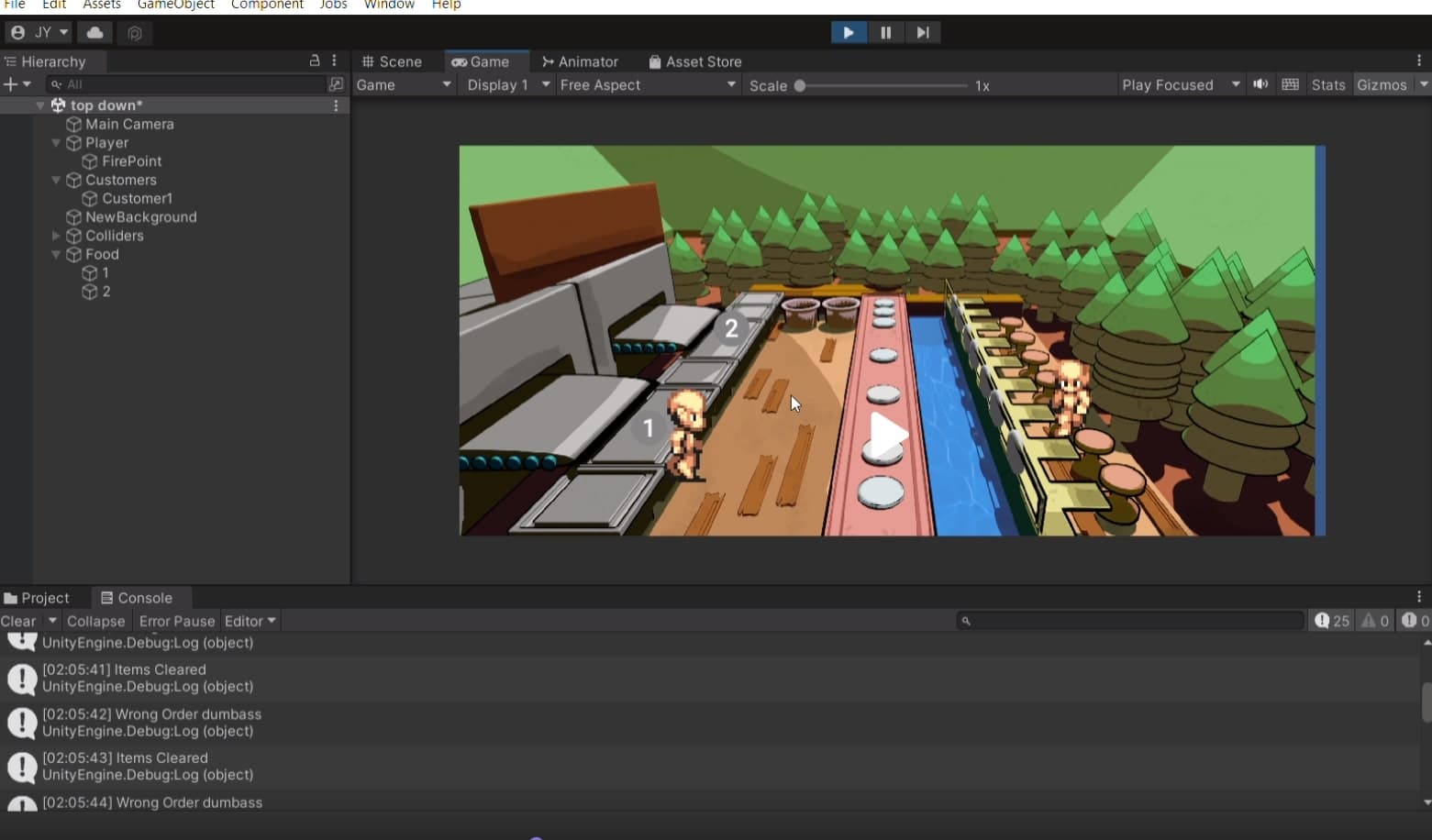Screen dimensions: 1432x840
Task: Open Game view panel options
Action: [x=1419, y=61]
